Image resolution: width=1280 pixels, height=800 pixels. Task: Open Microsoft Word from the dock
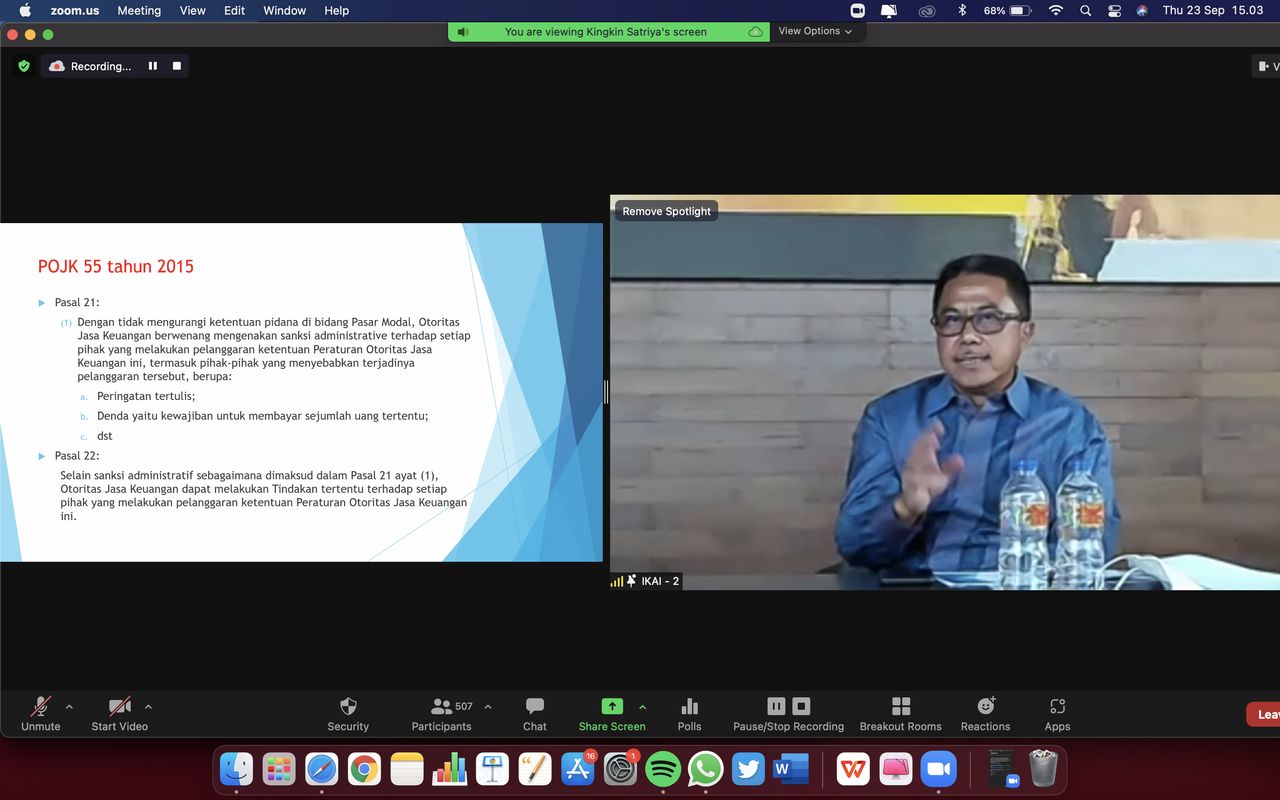(x=791, y=769)
